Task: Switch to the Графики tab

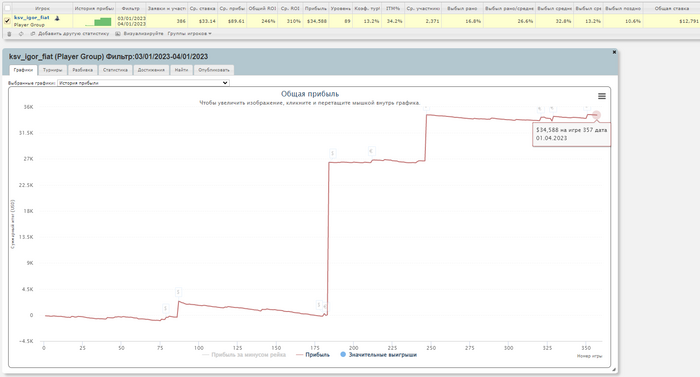Action: pyautogui.click(x=23, y=70)
